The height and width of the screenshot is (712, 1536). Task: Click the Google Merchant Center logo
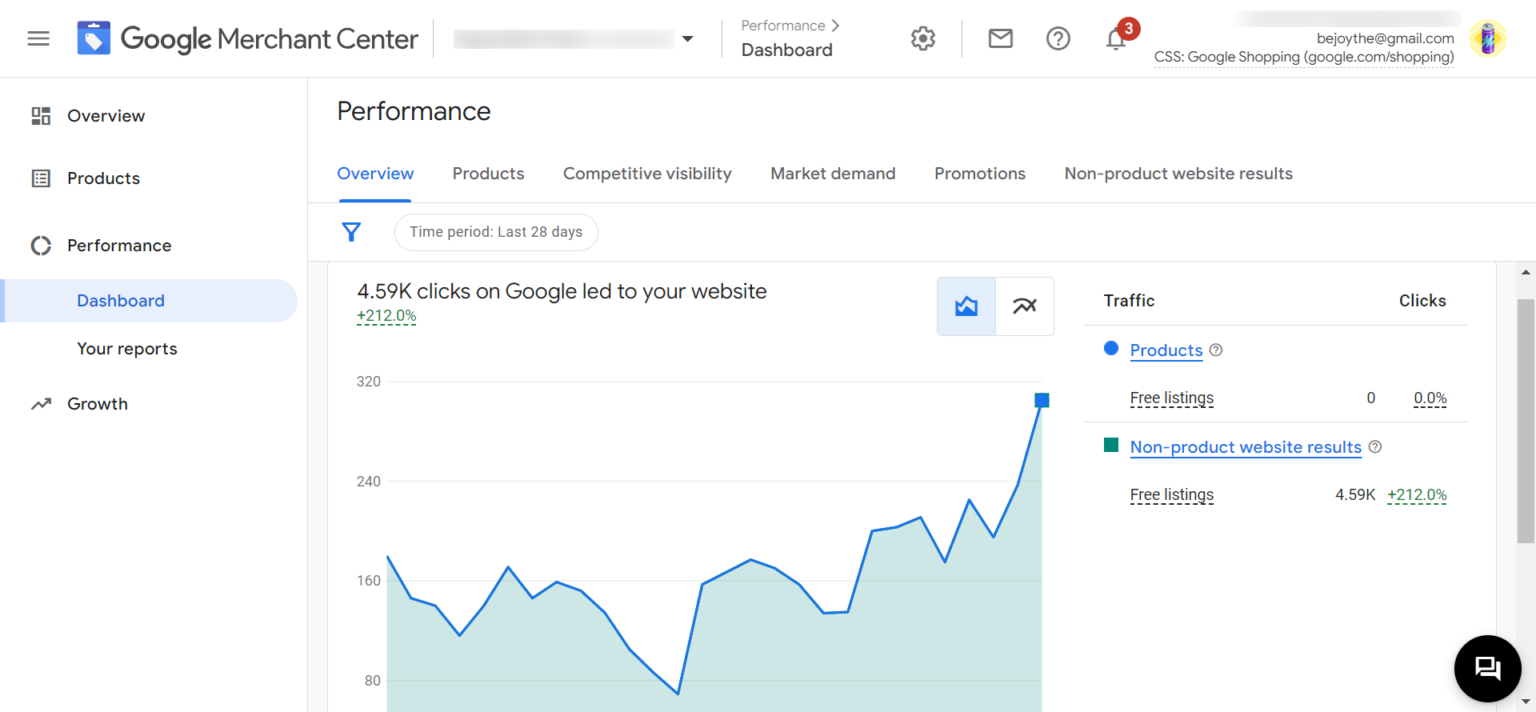(248, 39)
